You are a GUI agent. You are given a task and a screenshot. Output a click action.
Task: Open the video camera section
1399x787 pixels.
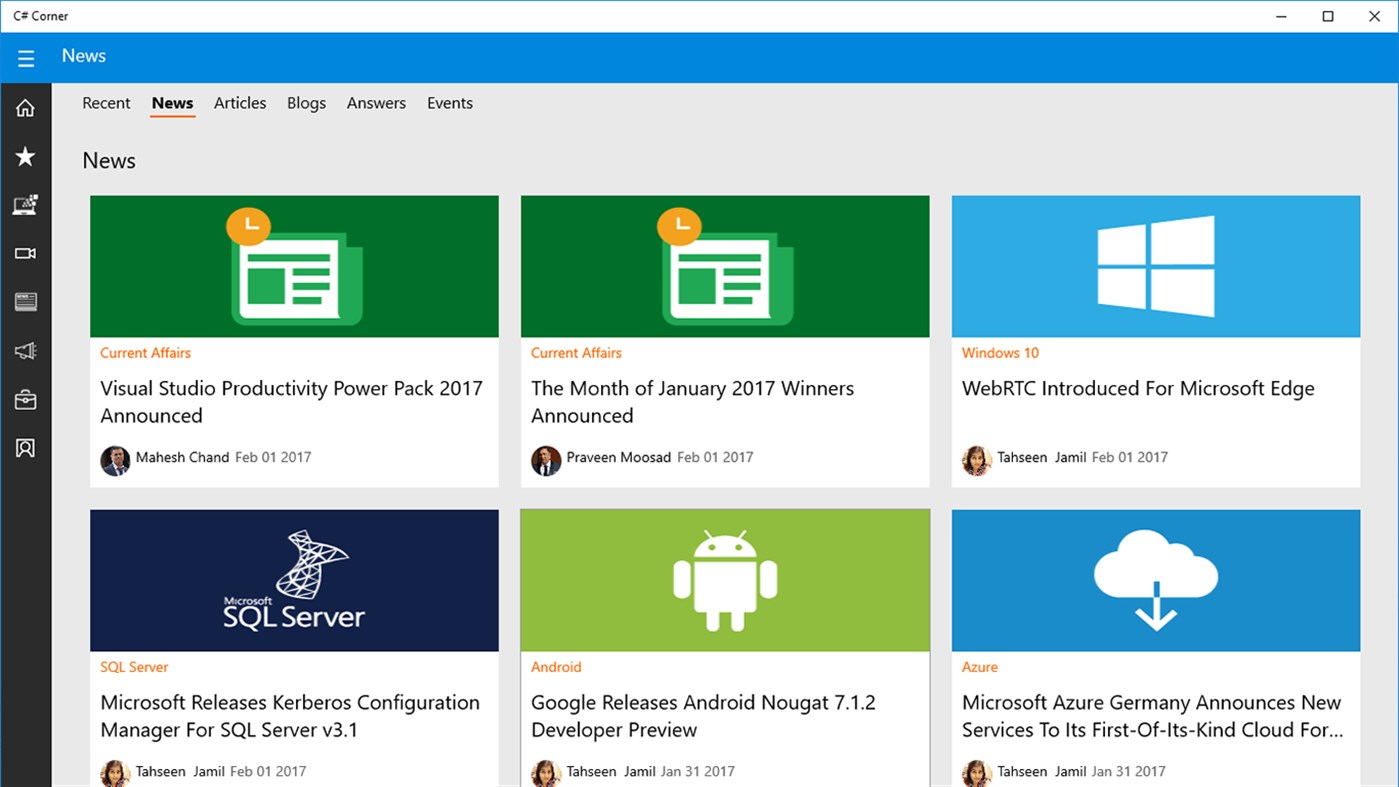(x=25, y=253)
